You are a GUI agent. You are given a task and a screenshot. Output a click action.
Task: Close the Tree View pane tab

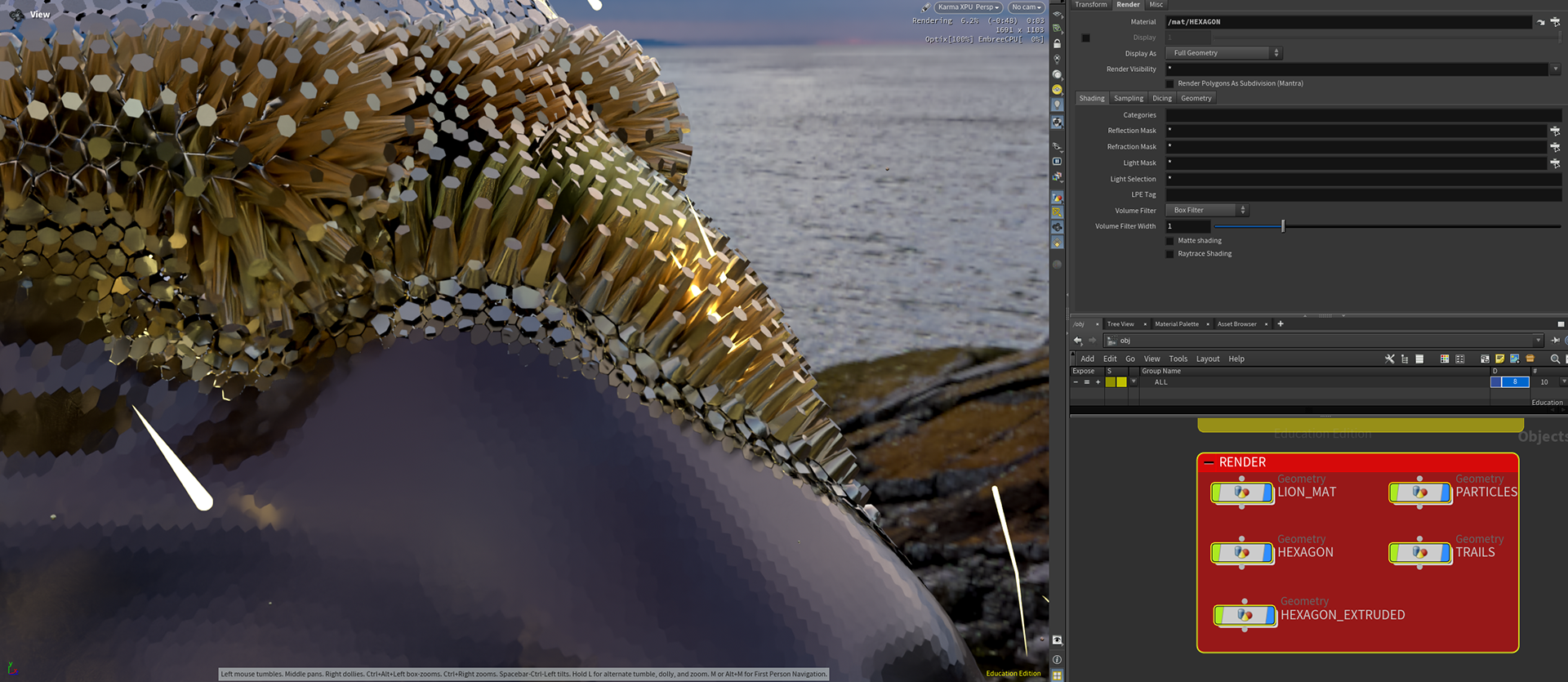(x=1145, y=324)
